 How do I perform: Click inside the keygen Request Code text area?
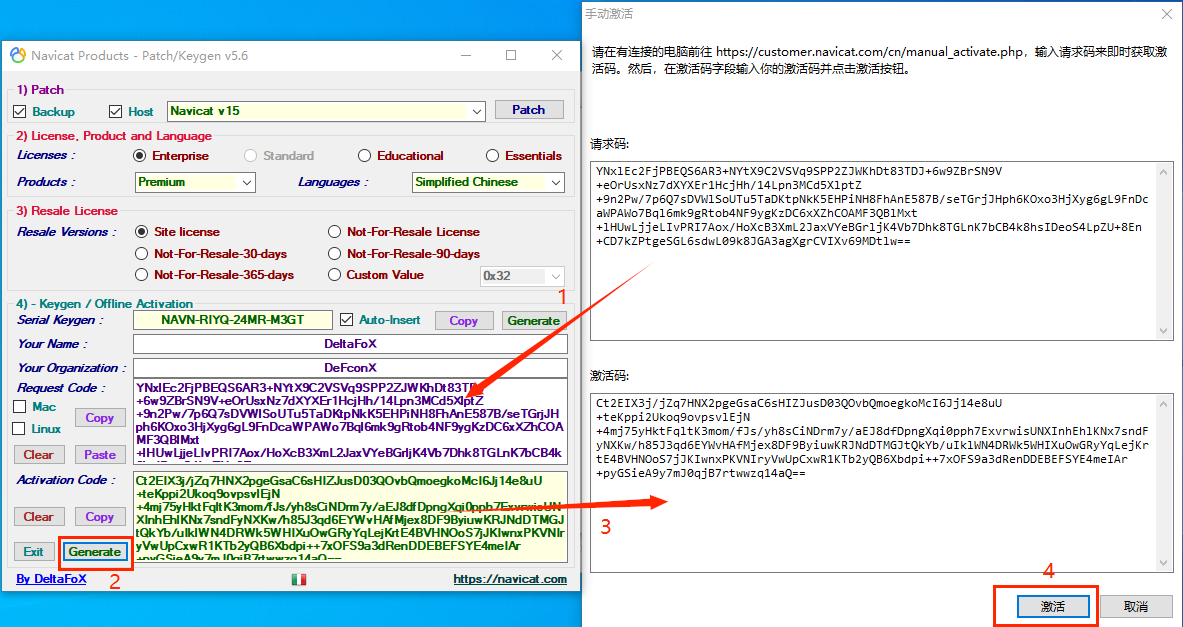tap(350, 420)
